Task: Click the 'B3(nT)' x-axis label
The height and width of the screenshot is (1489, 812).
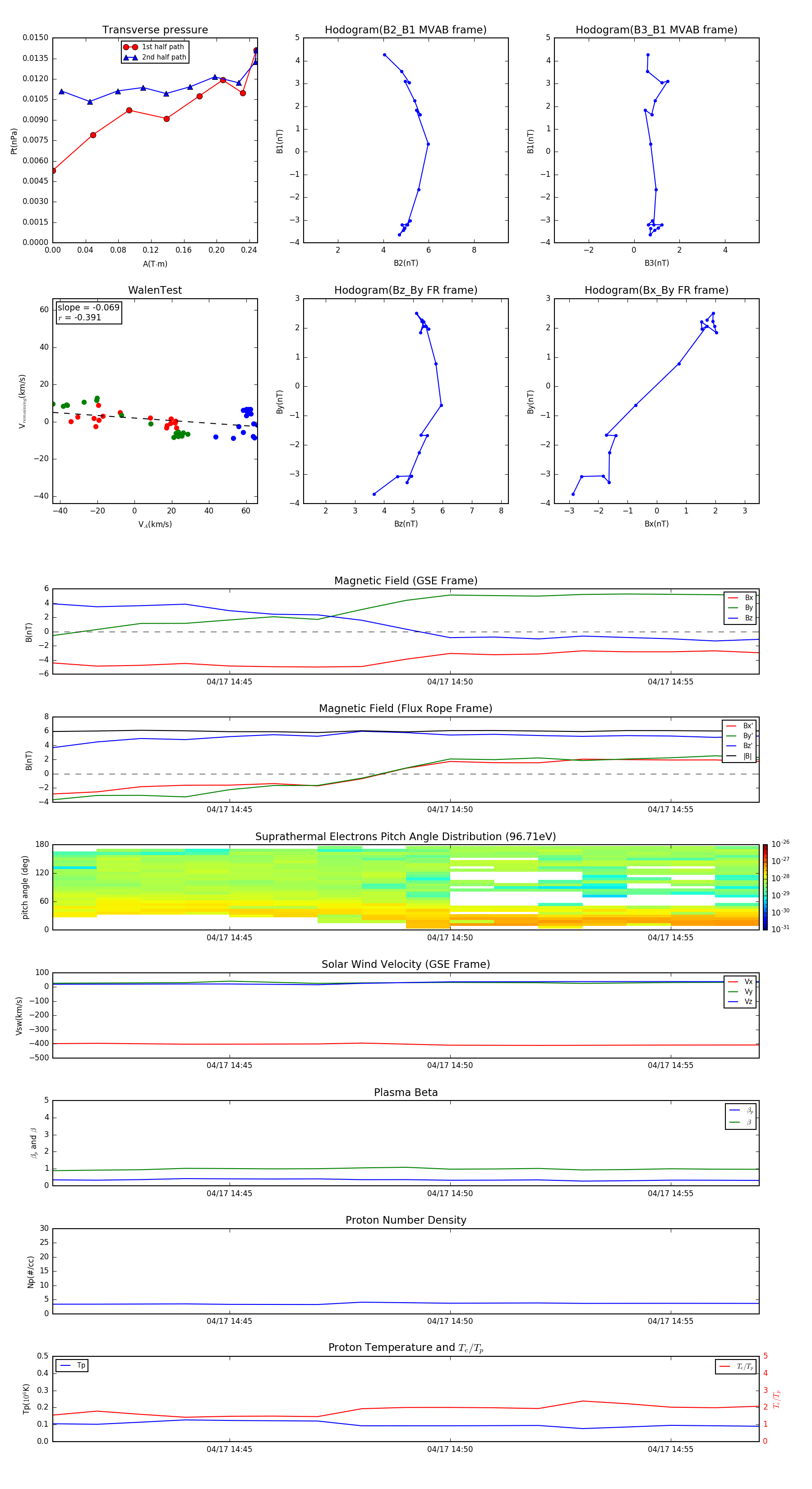Action: point(656,263)
